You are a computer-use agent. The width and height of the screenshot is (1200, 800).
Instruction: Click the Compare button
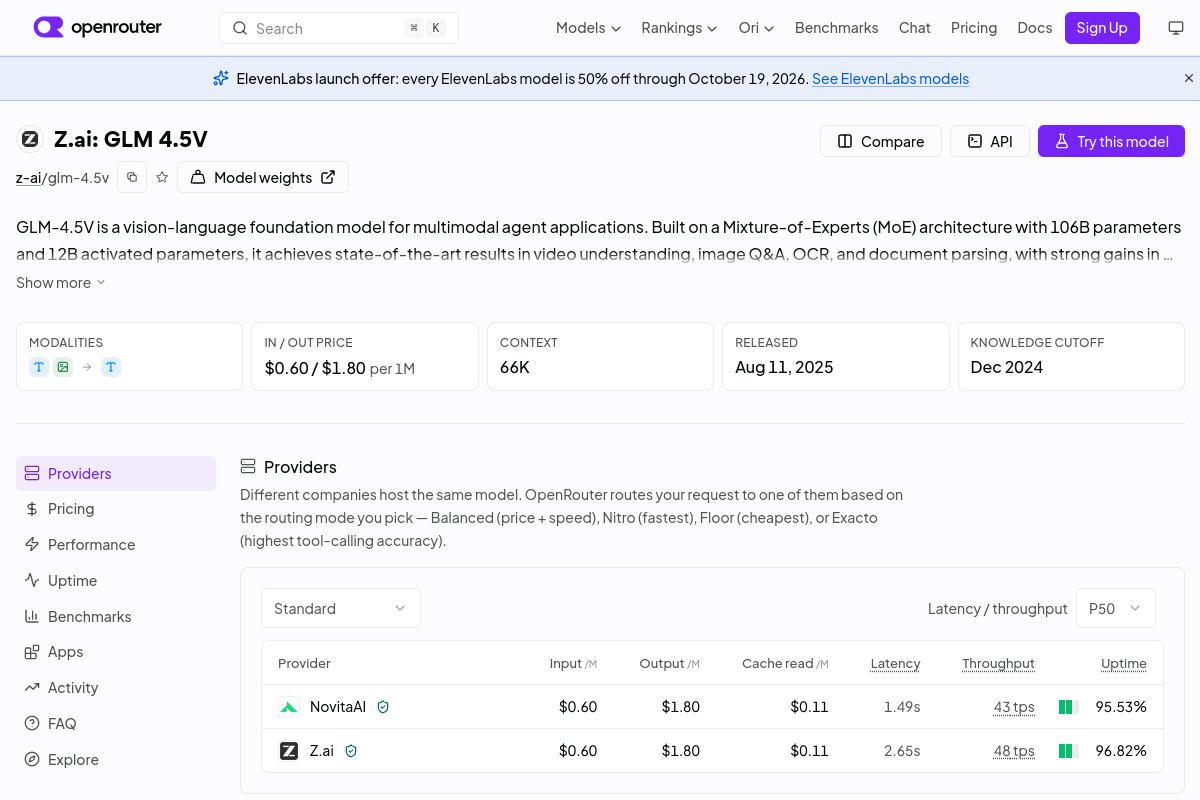pyautogui.click(x=880, y=141)
